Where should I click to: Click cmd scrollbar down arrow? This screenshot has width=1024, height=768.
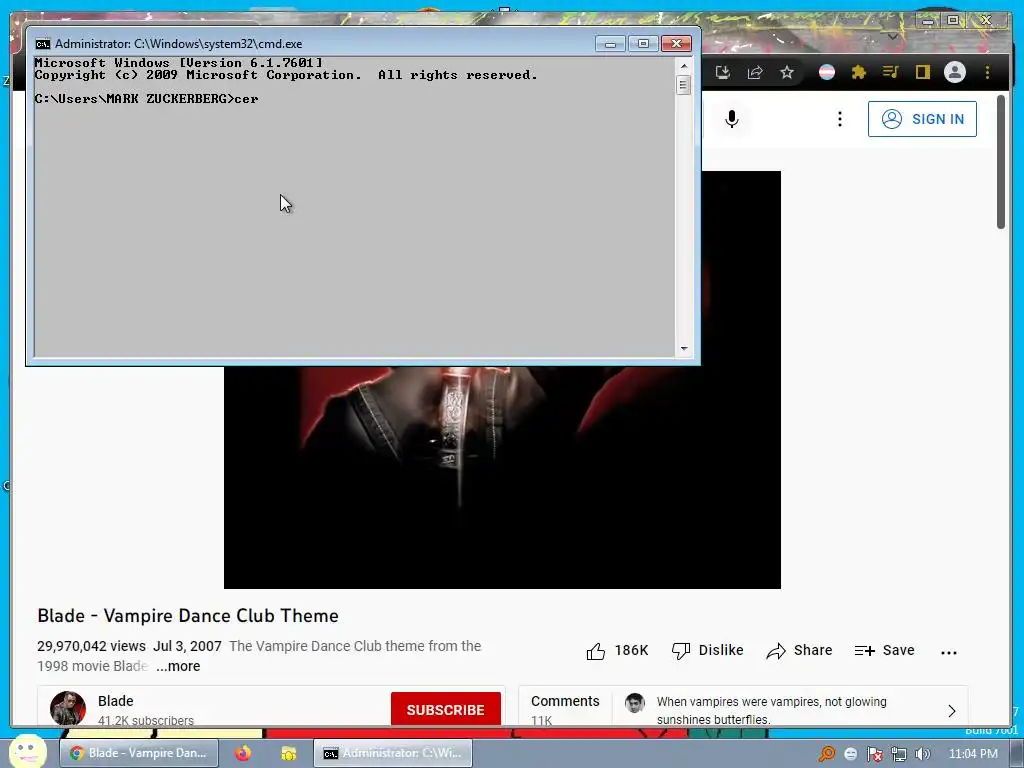[x=684, y=349]
